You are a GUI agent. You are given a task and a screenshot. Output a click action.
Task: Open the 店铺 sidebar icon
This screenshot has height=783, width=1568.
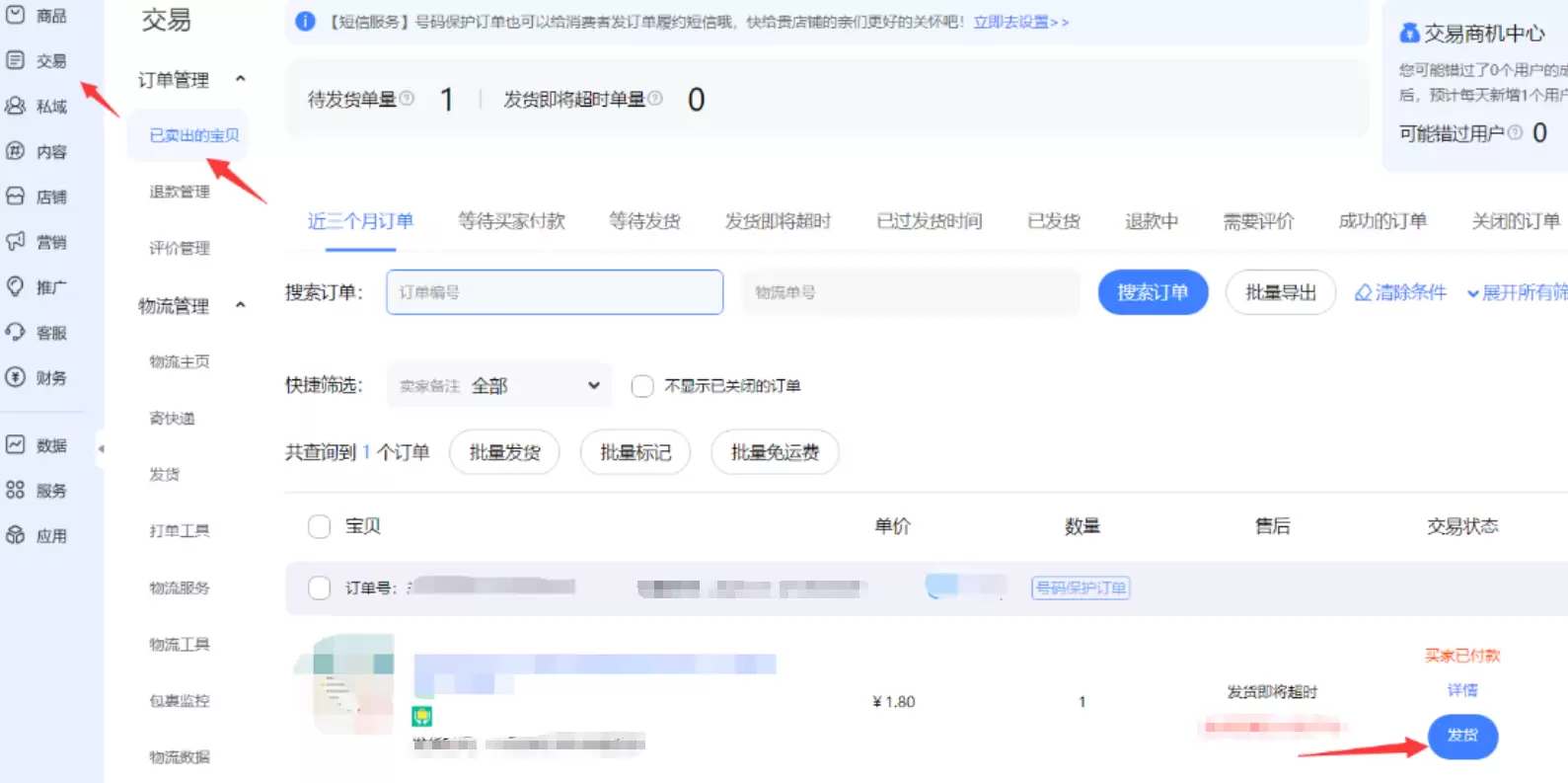[x=16, y=196]
